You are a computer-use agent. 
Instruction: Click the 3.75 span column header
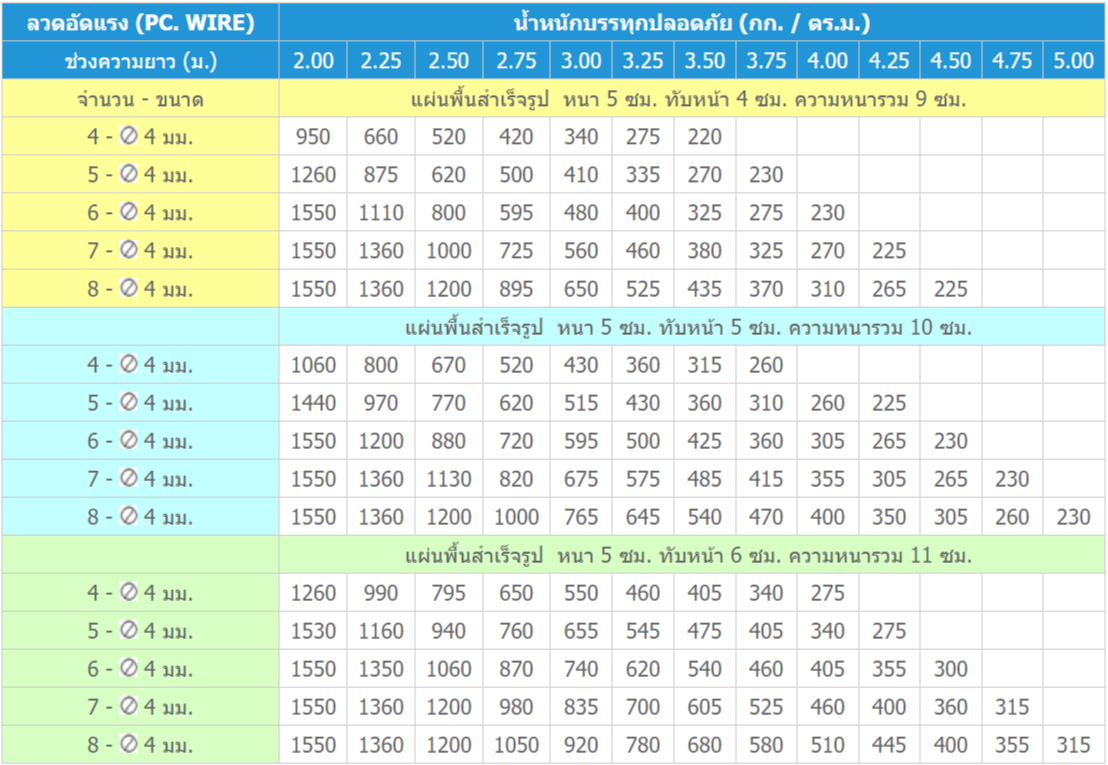pos(766,60)
